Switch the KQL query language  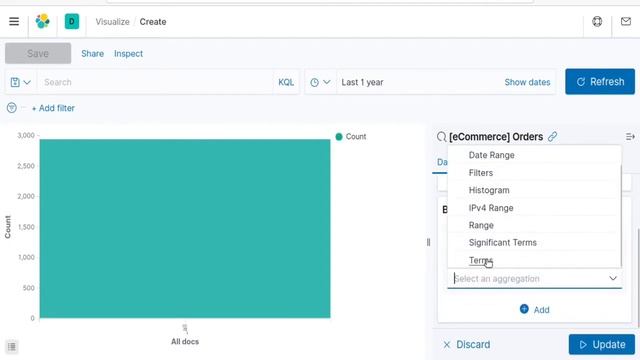(x=286, y=82)
